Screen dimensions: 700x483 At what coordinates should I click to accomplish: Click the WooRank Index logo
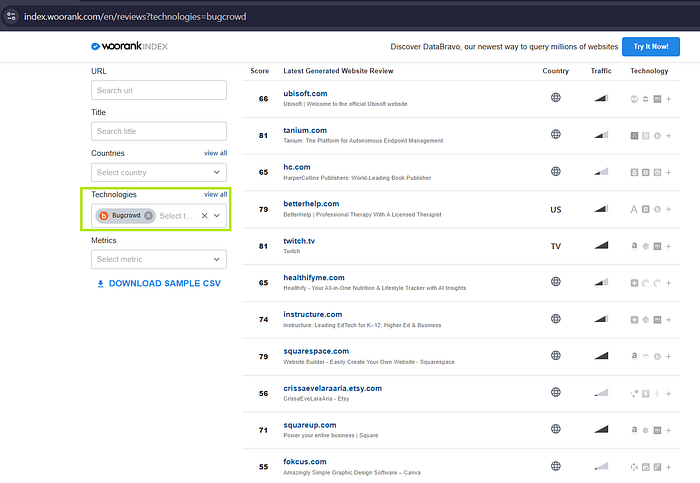pos(129,46)
